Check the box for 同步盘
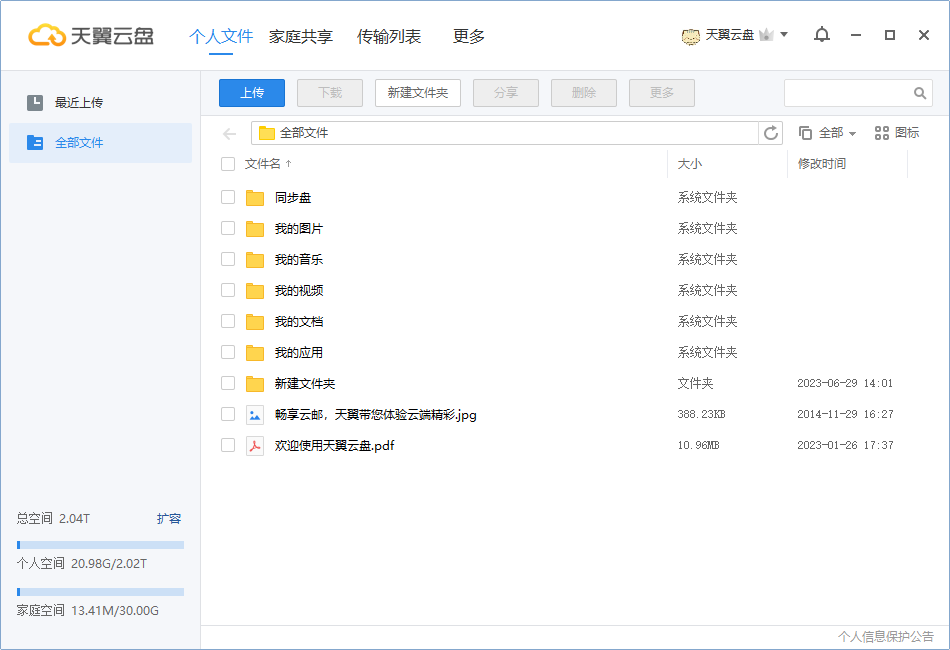The width and height of the screenshot is (950, 650). coord(228,197)
